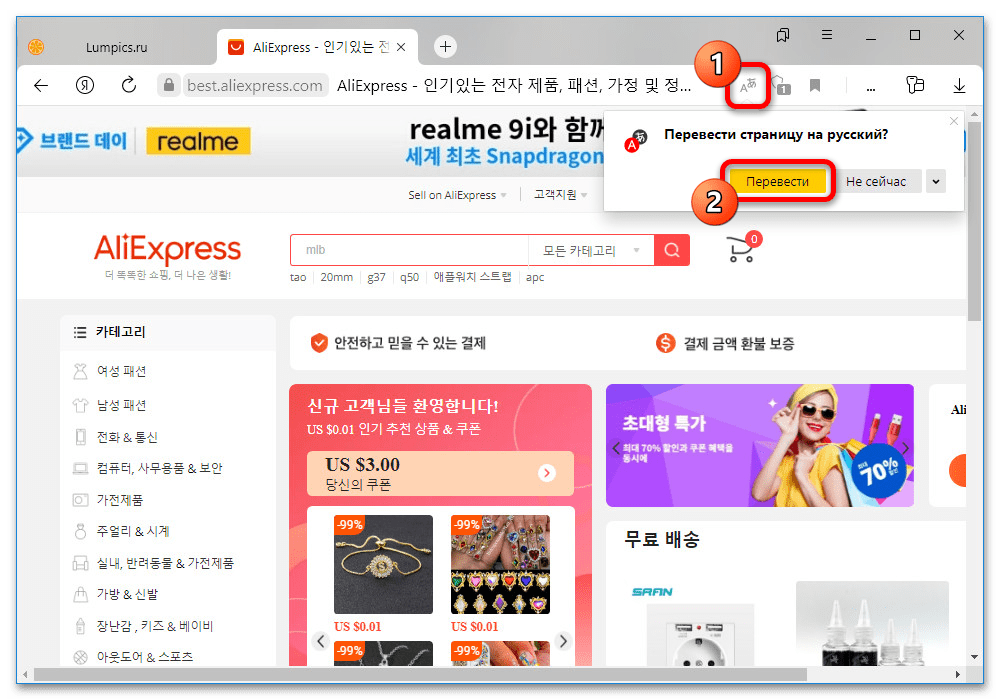
Task: Open the browser hamburger menu
Action: 827,35
